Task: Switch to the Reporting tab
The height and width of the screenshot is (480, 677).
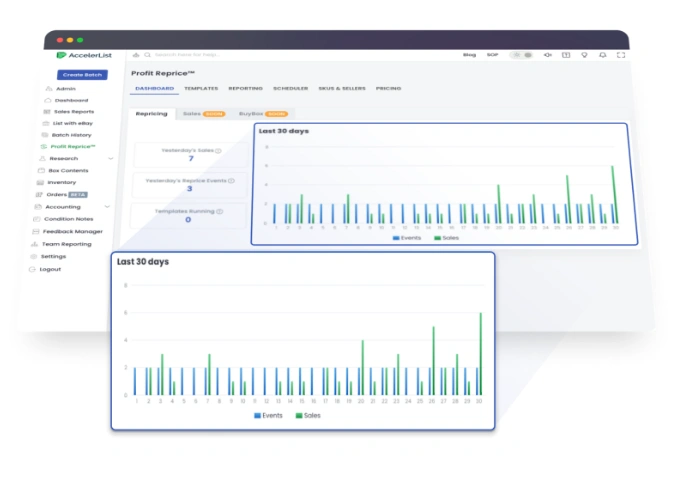Action: pos(246,88)
